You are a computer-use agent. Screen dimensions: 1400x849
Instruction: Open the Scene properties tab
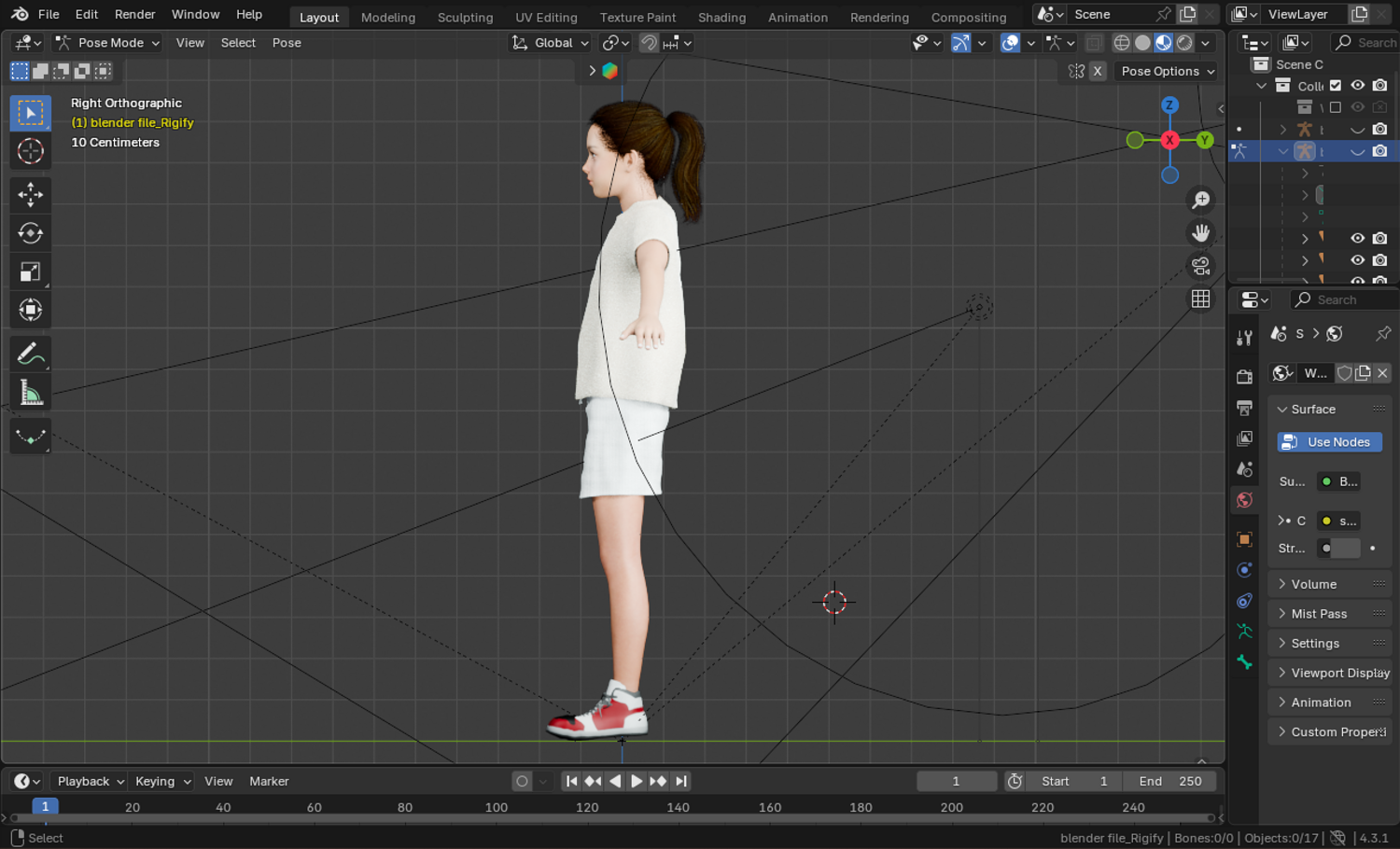pyautogui.click(x=1244, y=469)
